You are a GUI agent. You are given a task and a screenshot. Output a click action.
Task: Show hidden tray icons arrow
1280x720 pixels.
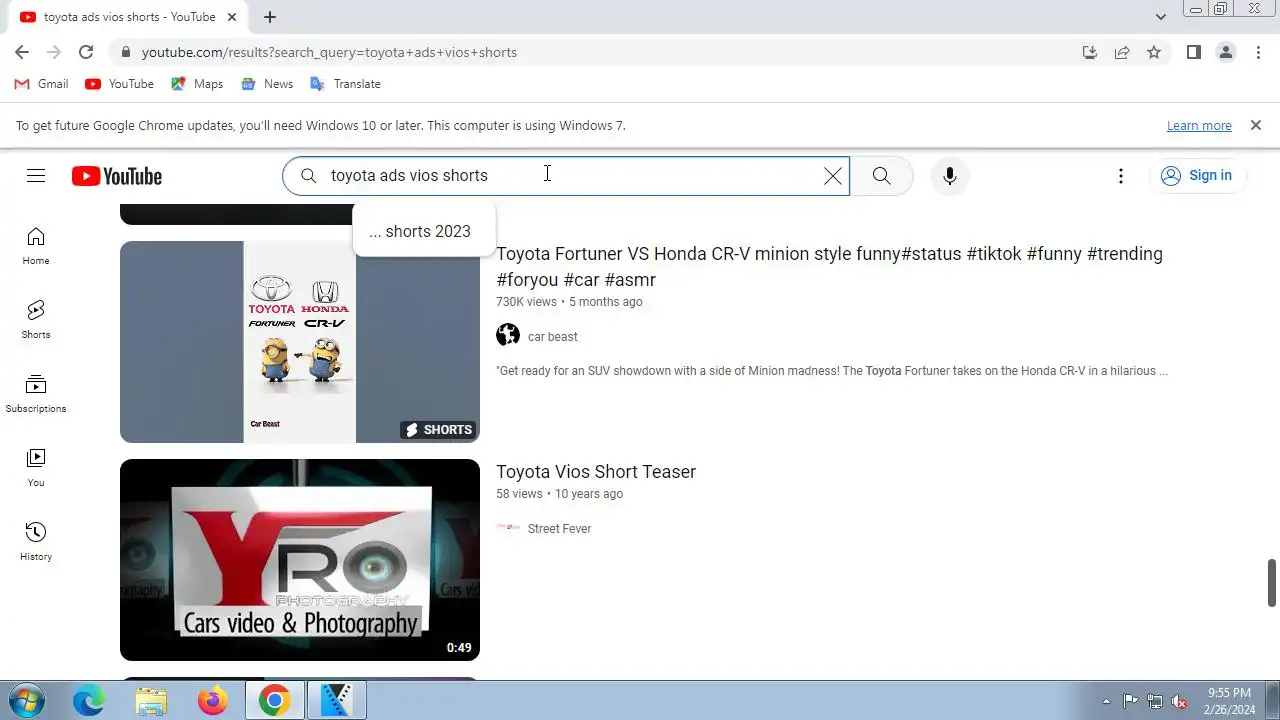[x=1106, y=701]
